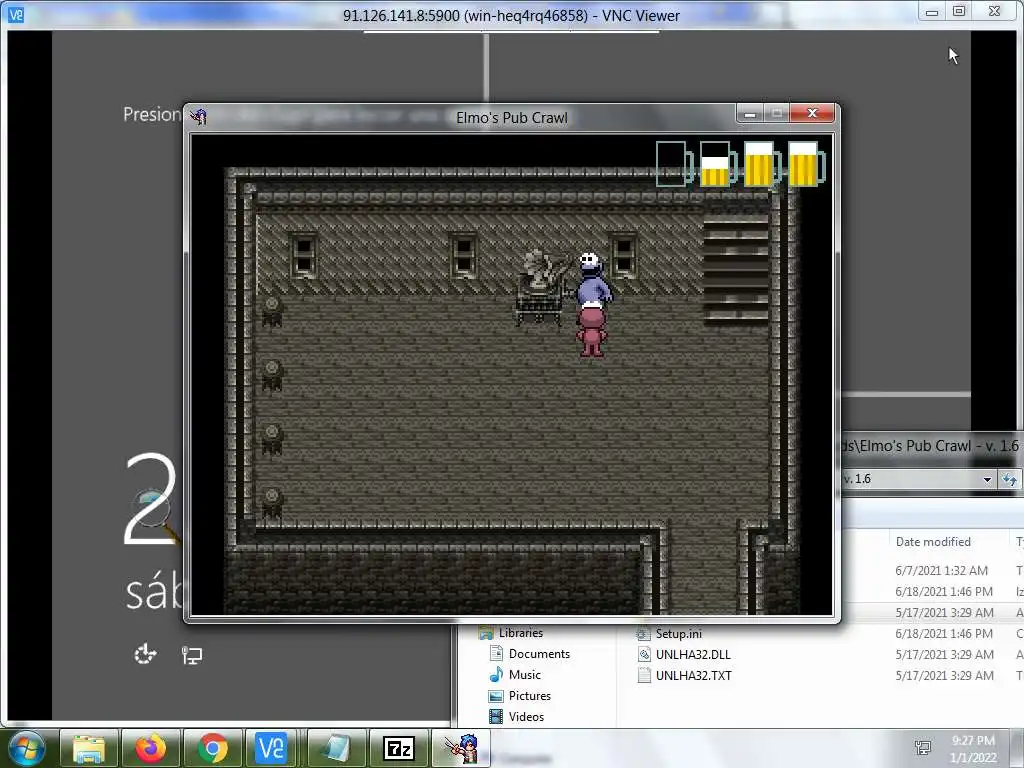This screenshot has height=768, width=1024.
Task: Click the network tray icon
Action: coord(923,748)
